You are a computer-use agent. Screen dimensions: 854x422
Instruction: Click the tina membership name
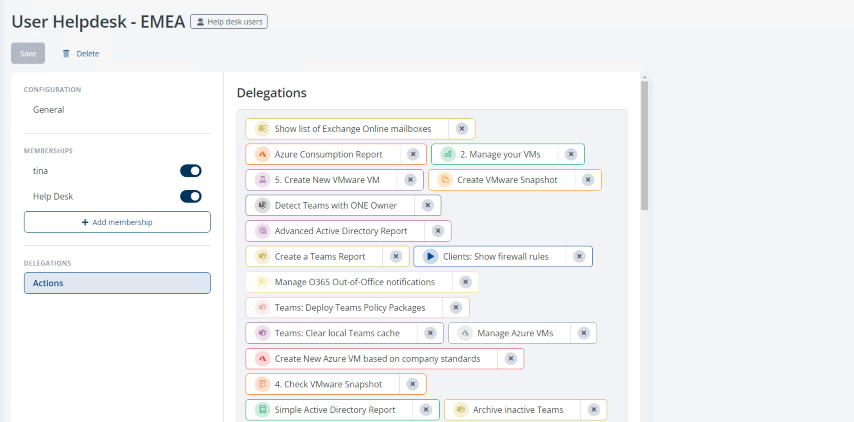[x=40, y=171]
